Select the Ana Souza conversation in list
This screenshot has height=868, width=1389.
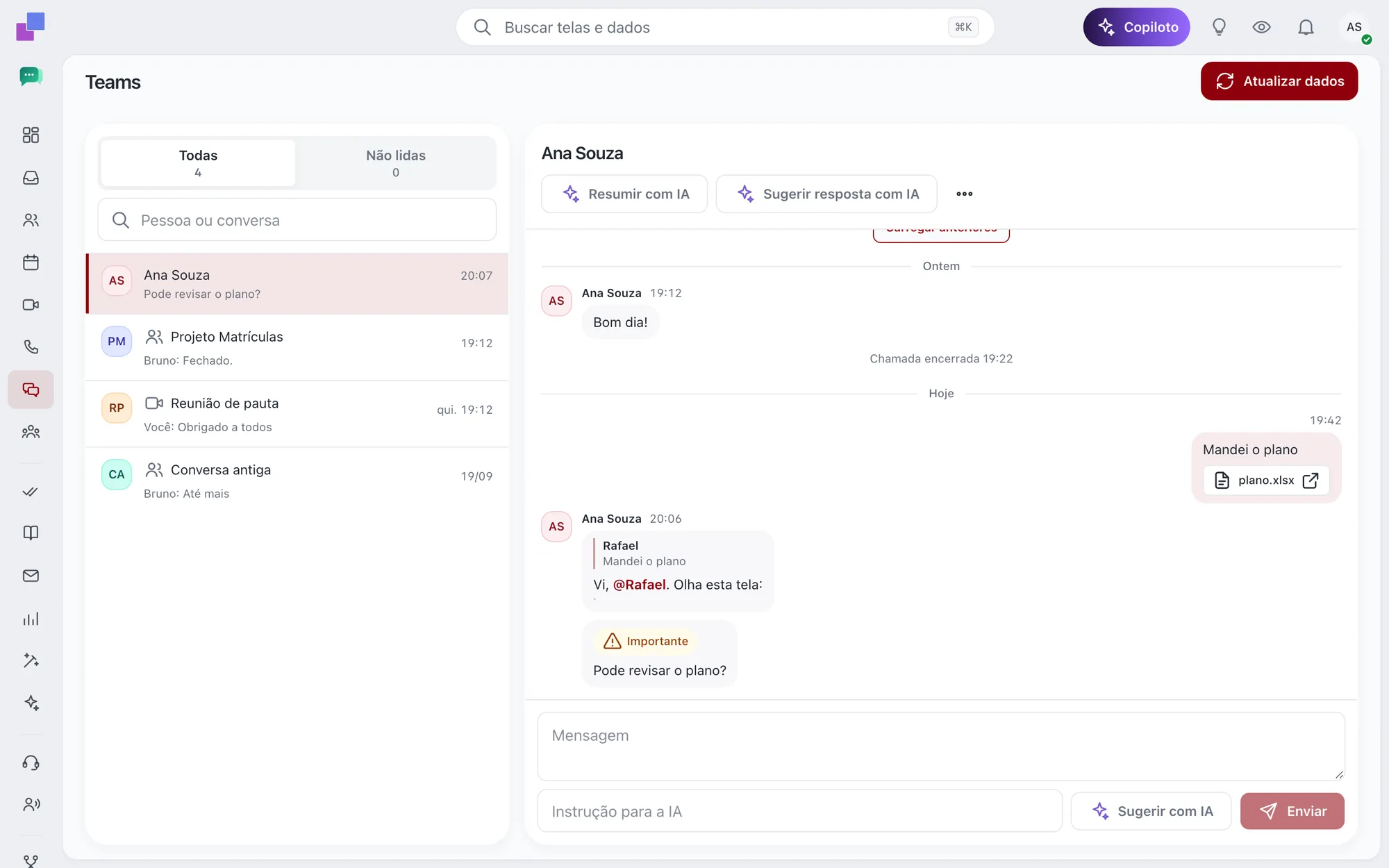point(297,284)
